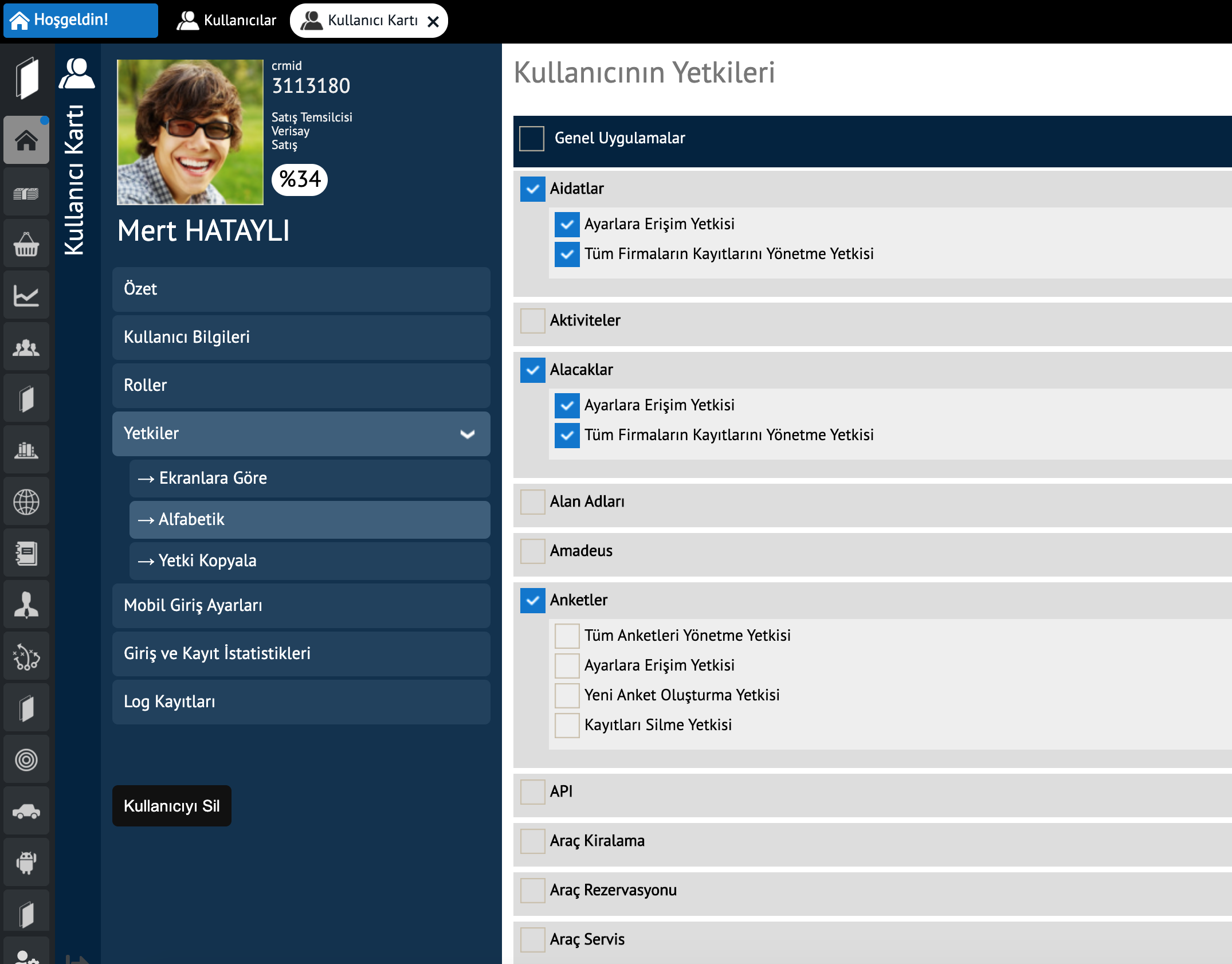
Task: Open the people group sidebar icon
Action: tap(26, 347)
